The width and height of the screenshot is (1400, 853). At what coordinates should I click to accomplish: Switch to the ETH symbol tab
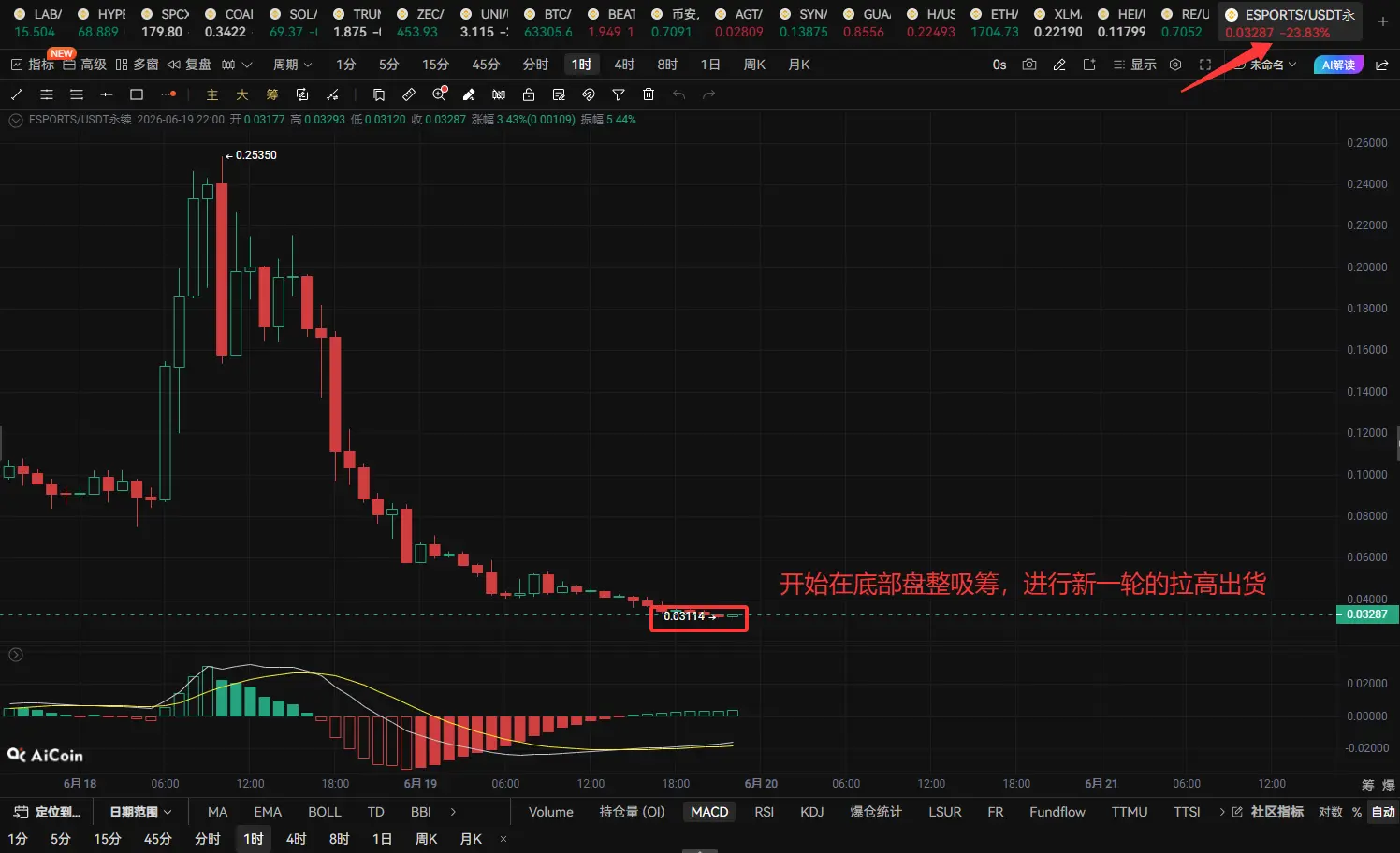pyautogui.click(x=994, y=22)
